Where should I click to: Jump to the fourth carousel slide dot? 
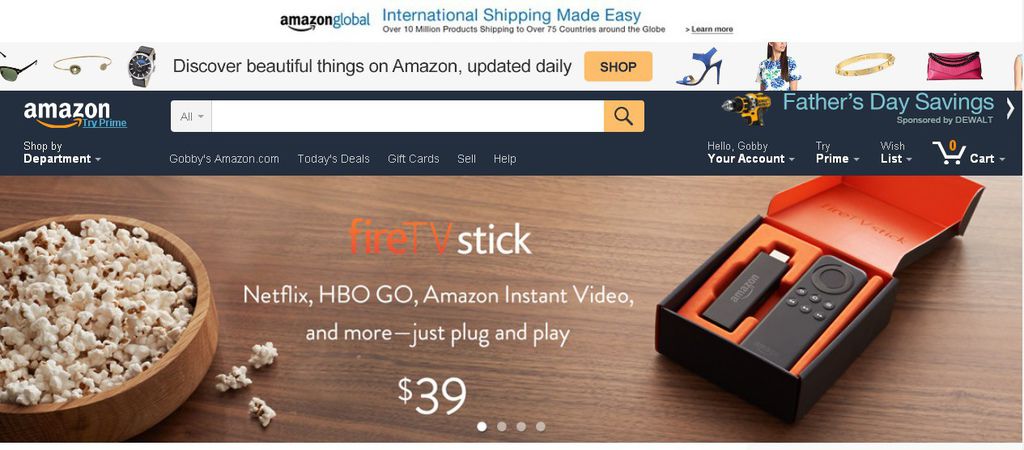coord(541,426)
